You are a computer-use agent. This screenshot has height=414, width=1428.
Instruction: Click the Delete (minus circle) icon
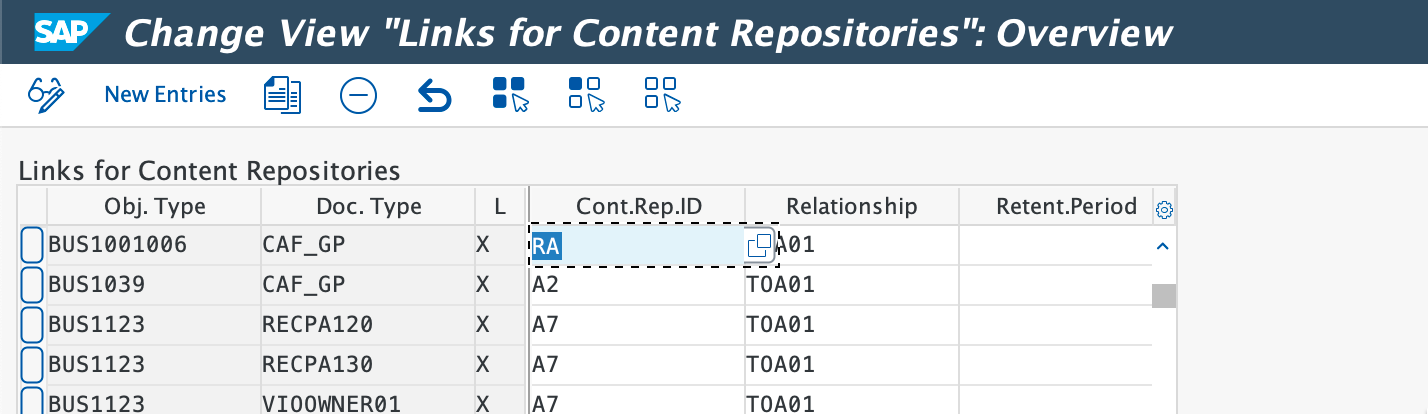point(358,95)
